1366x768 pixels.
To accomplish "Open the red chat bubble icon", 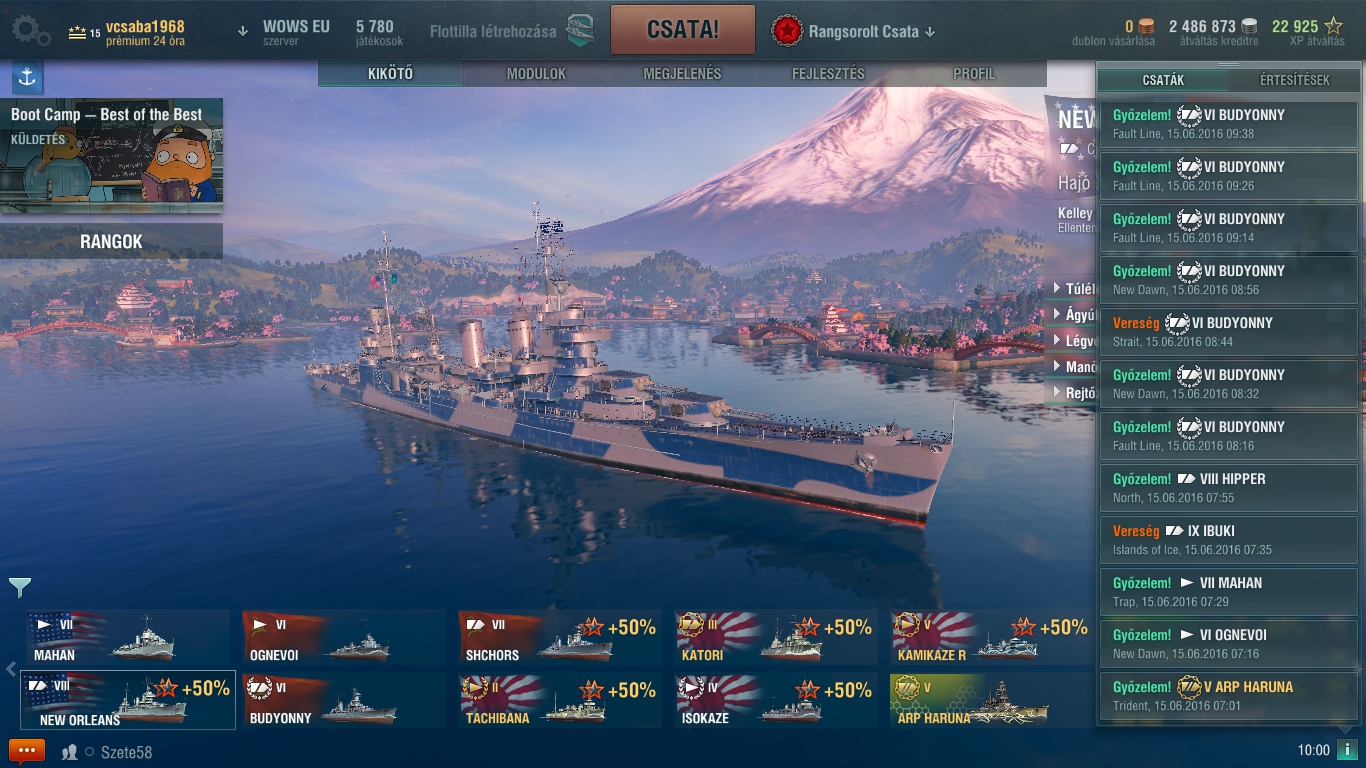I will point(27,751).
